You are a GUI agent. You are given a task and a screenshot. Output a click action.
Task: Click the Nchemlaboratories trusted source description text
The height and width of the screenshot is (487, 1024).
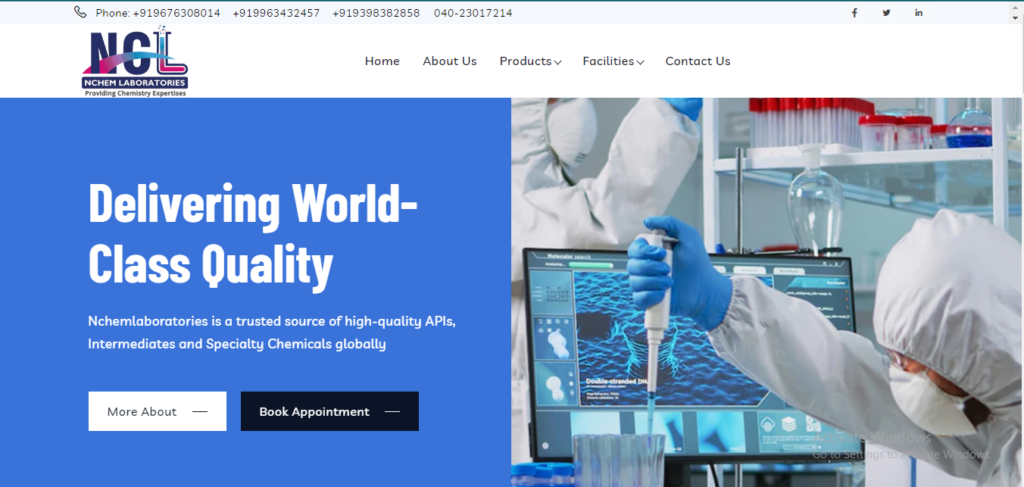pos(272,332)
